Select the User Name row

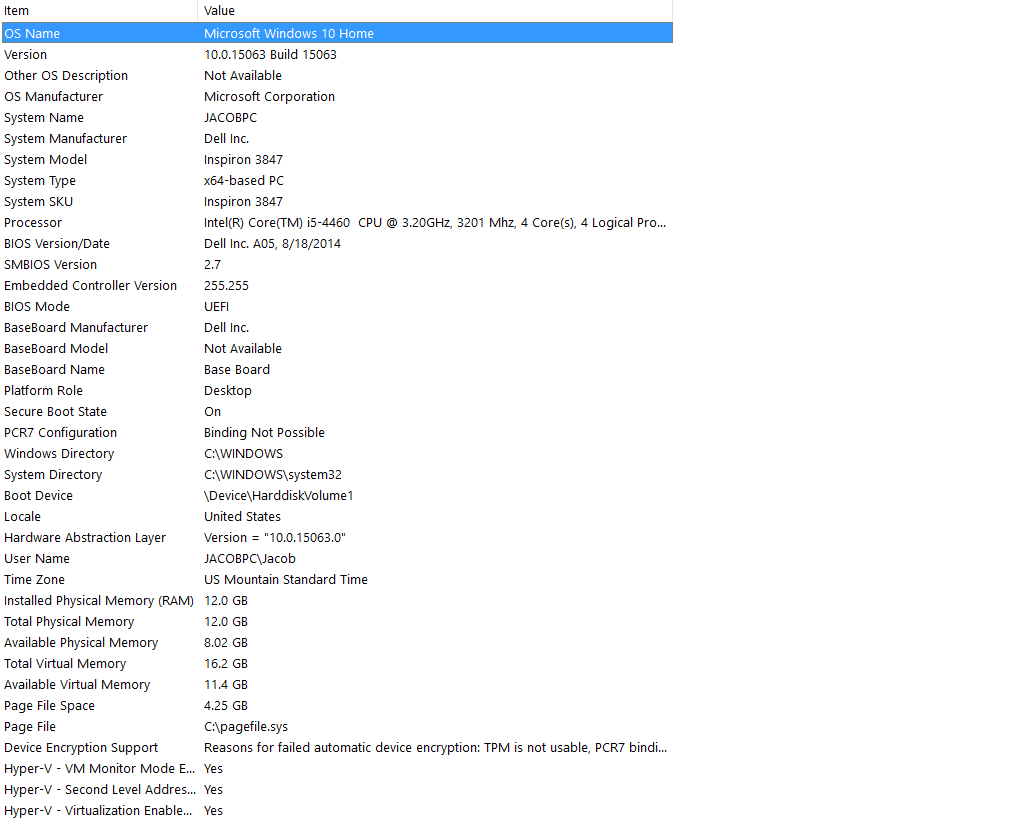(337, 559)
